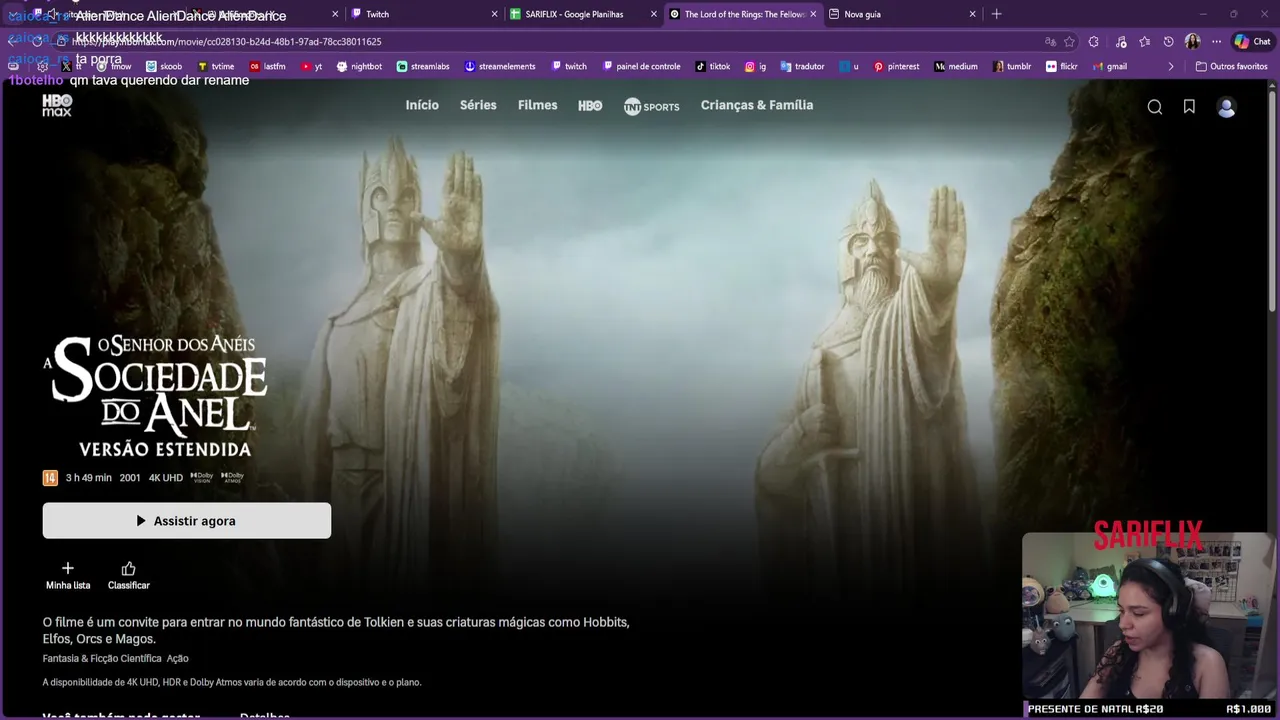Viewport: 1280px width, 720px height.
Task: Open the tvtime bookmark
Action: (216, 67)
